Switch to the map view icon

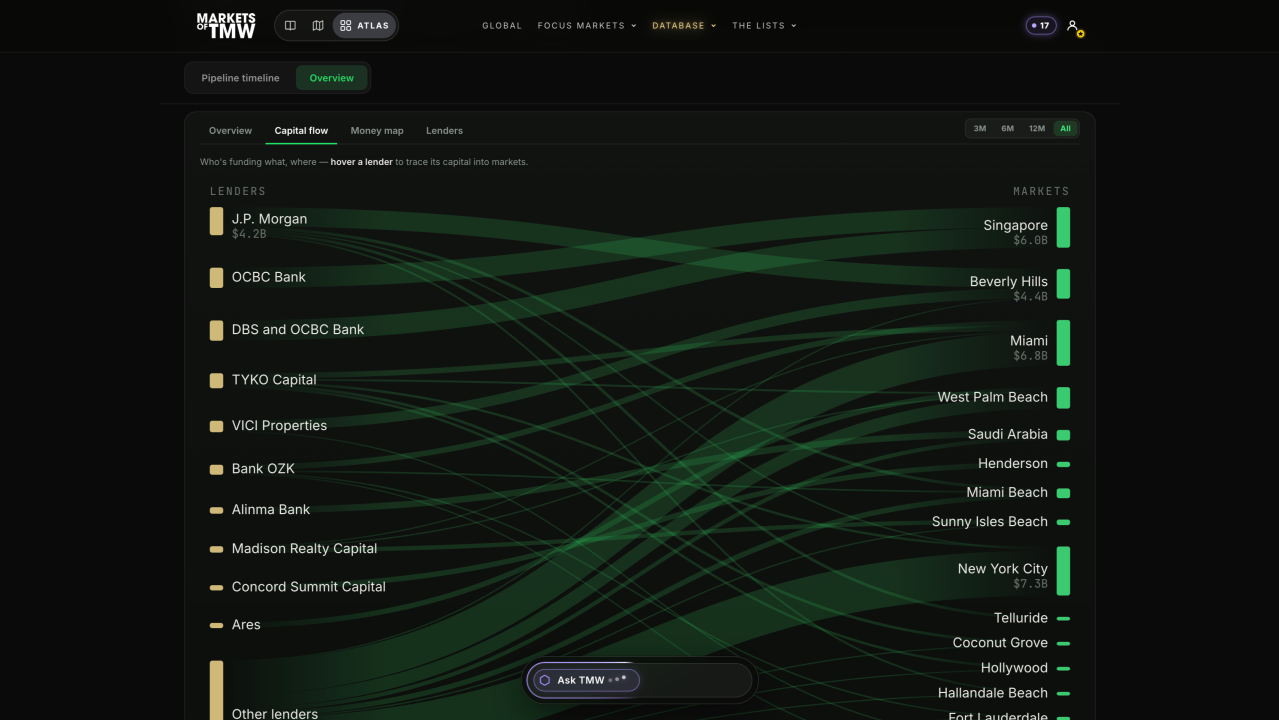tap(318, 26)
